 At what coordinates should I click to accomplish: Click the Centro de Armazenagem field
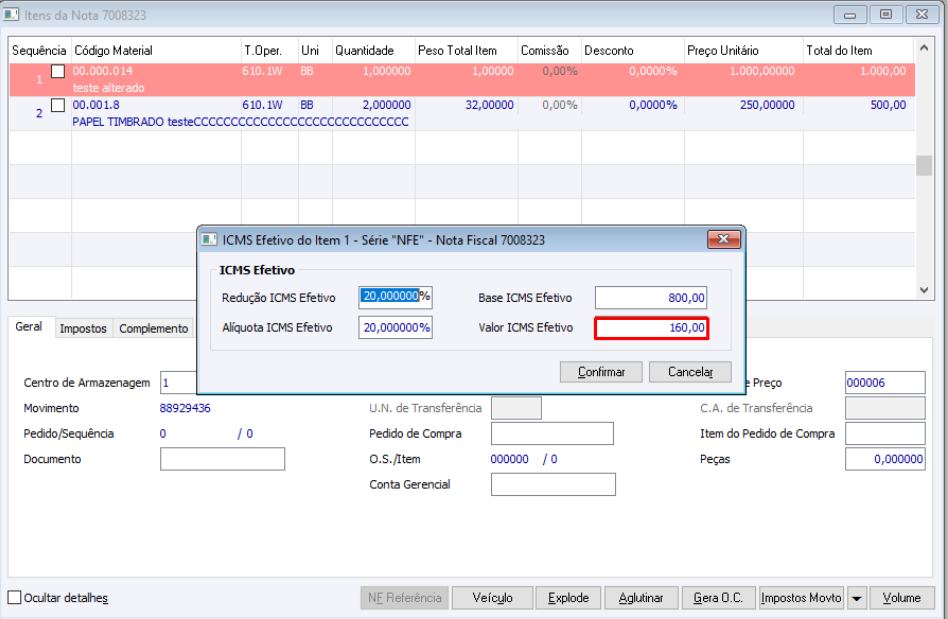[179, 383]
